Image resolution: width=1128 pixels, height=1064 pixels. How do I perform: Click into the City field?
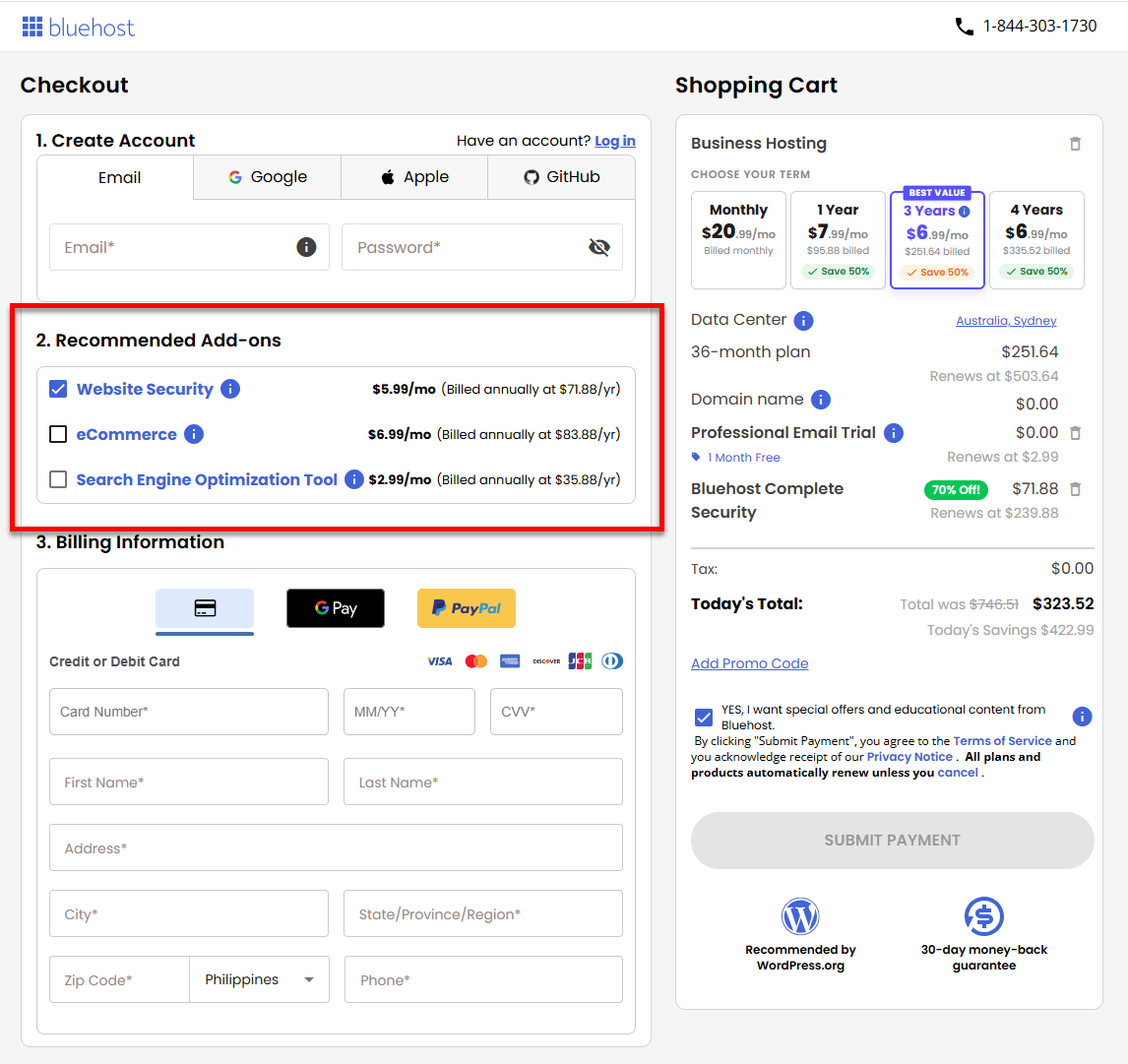[189, 913]
